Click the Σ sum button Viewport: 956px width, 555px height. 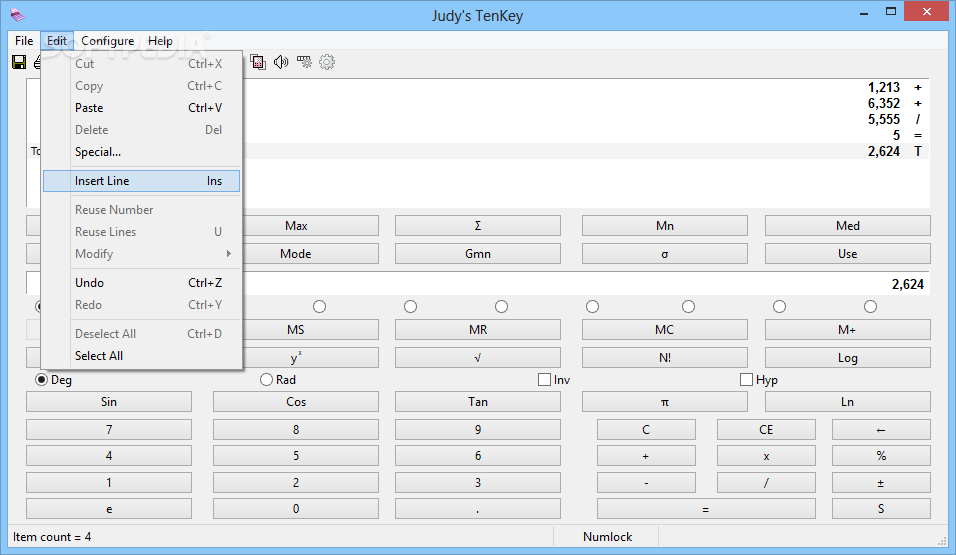tap(477, 226)
